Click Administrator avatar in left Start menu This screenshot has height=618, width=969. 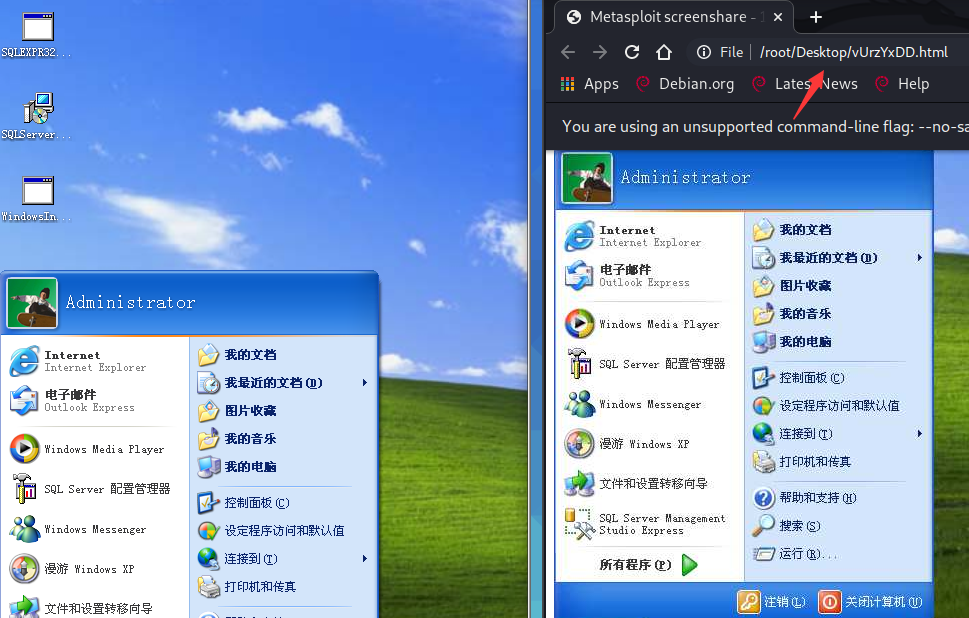pyautogui.click(x=32, y=303)
